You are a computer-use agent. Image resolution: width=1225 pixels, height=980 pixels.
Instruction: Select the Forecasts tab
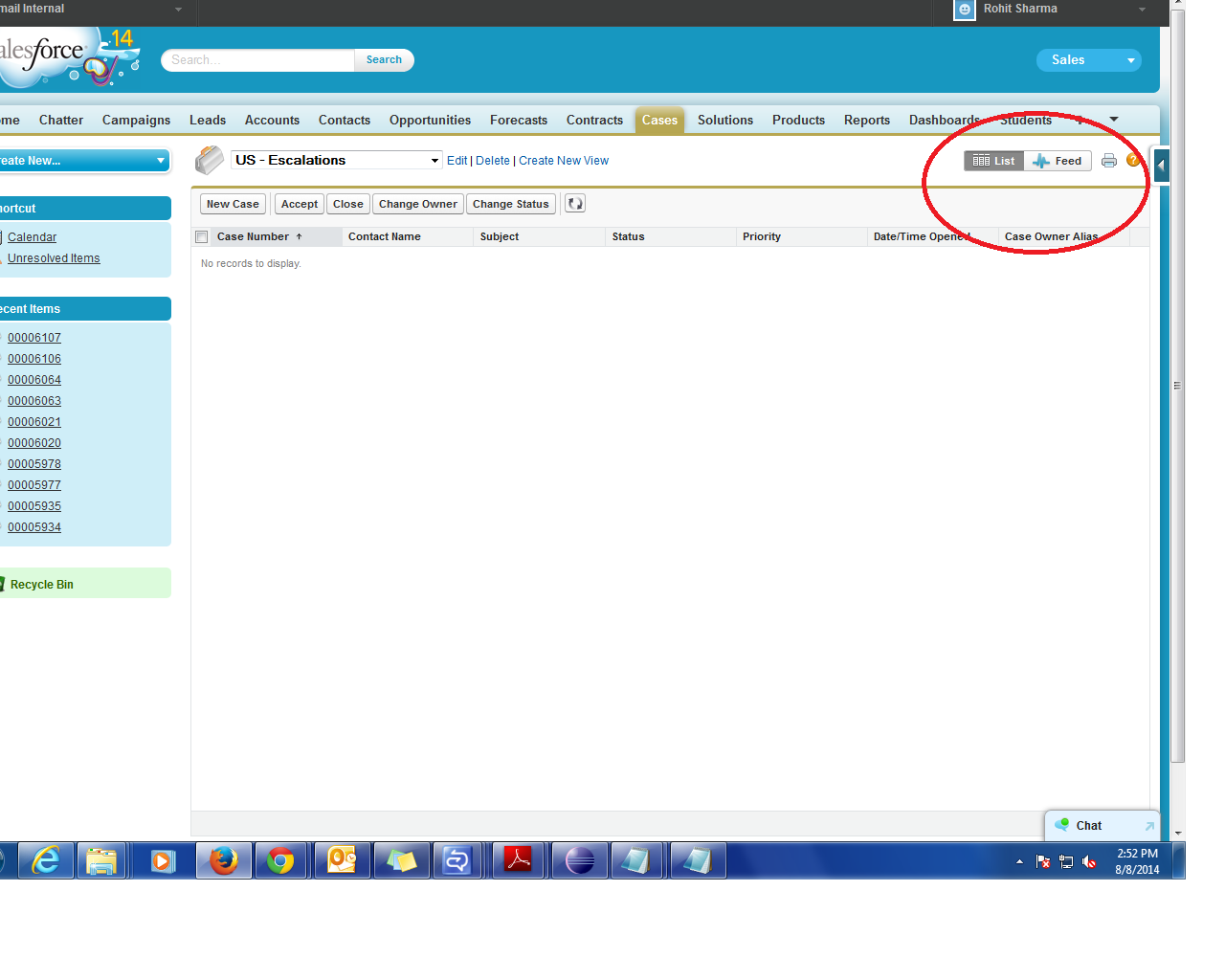(x=519, y=121)
